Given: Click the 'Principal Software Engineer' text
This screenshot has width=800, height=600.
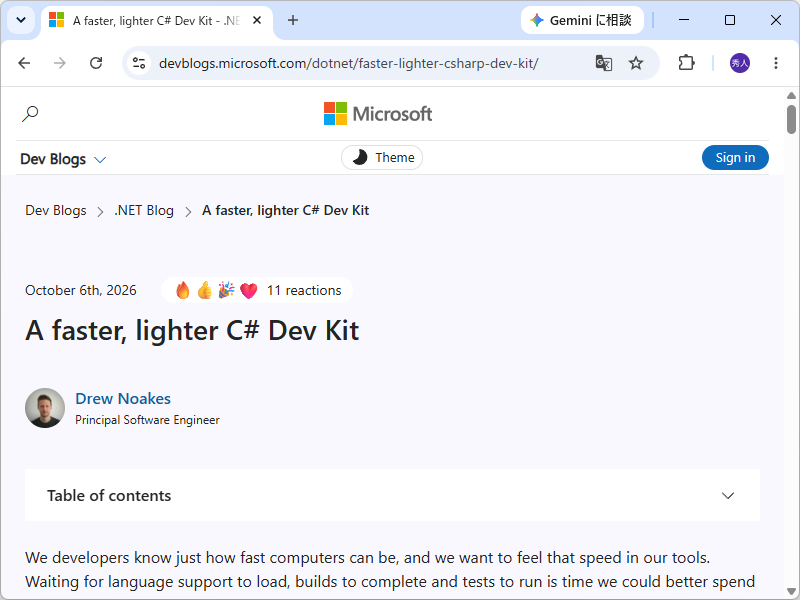Looking at the screenshot, I should click(147, 420).
